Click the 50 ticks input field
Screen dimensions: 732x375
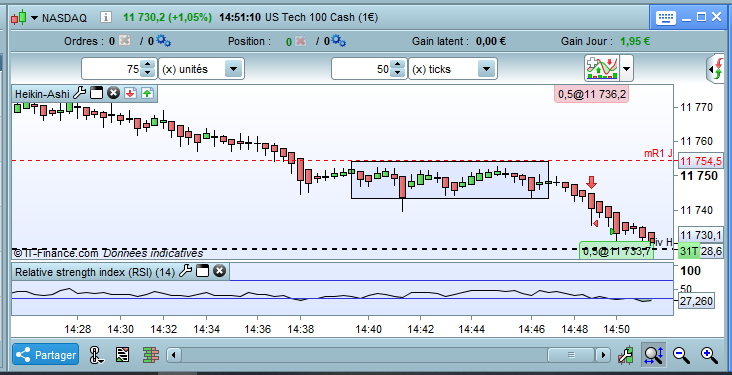pyautogui.click(x=360, y=69)
